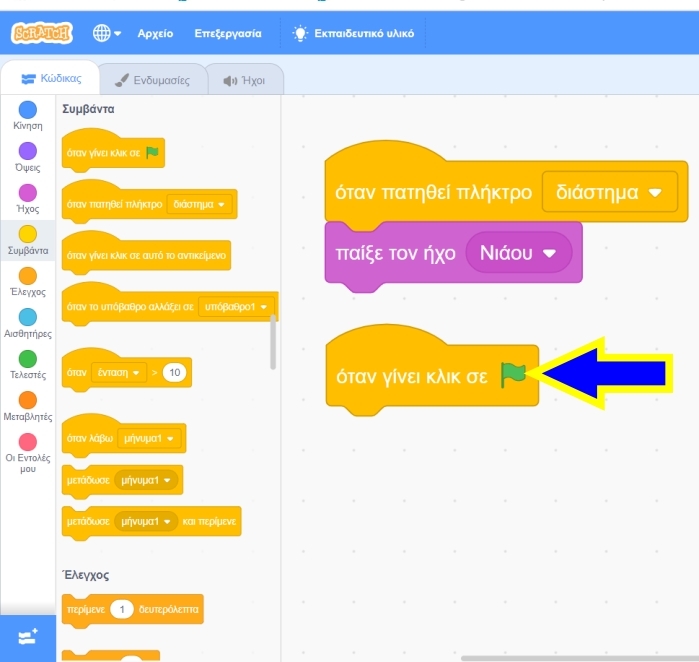The height and width of the screenshot is (662, 699).
Task: Switch to the Ήχοι tab
Action: pos(244,80)
